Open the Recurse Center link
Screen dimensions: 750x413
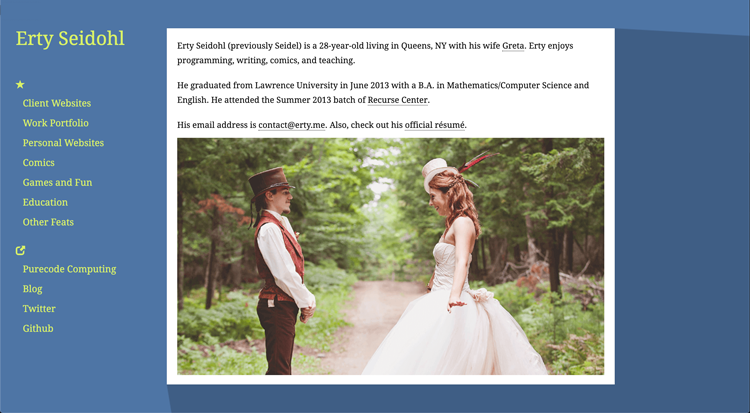pos(397,100)
